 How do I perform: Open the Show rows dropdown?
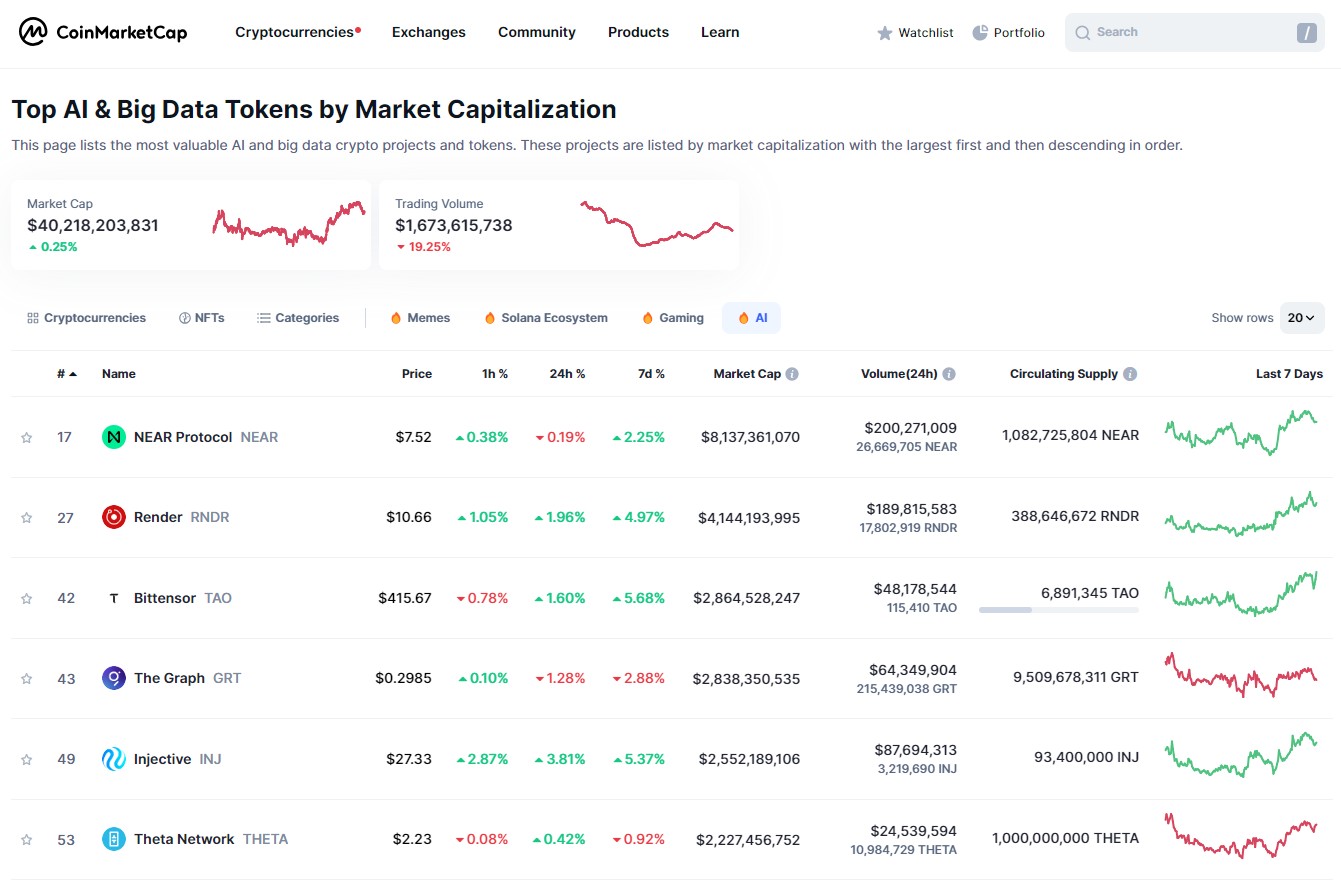(x=1301, y=317)
